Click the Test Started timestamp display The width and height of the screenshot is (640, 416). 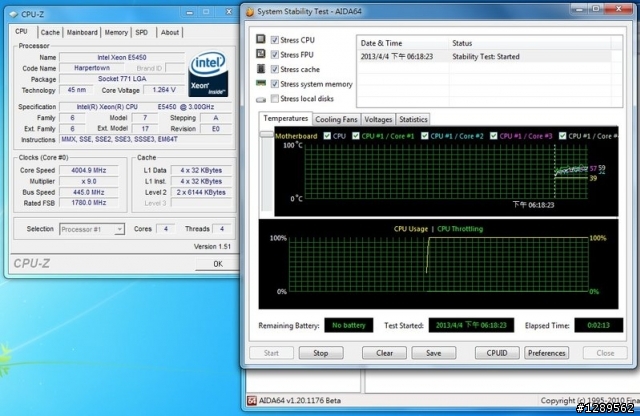point(471,325)
